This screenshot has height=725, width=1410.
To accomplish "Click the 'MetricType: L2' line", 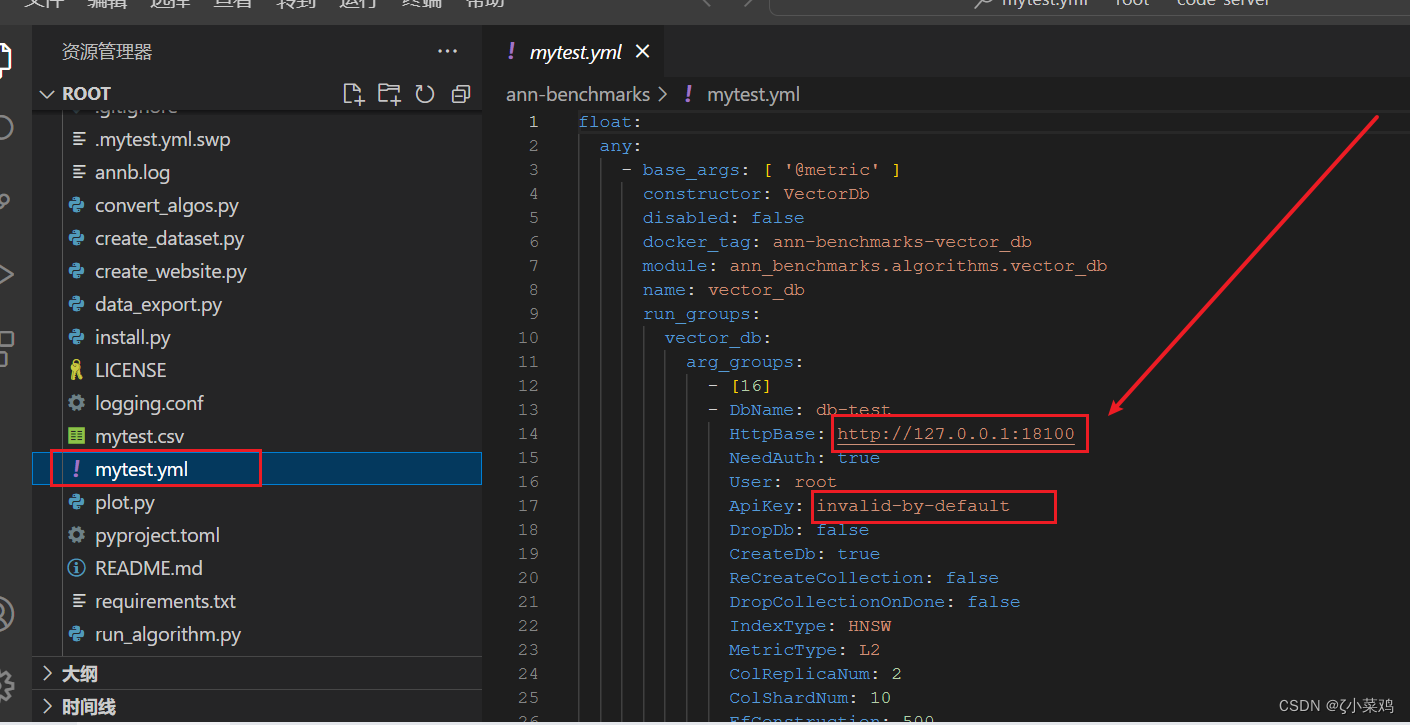I will pyautogui.click(x=805, y=650).
